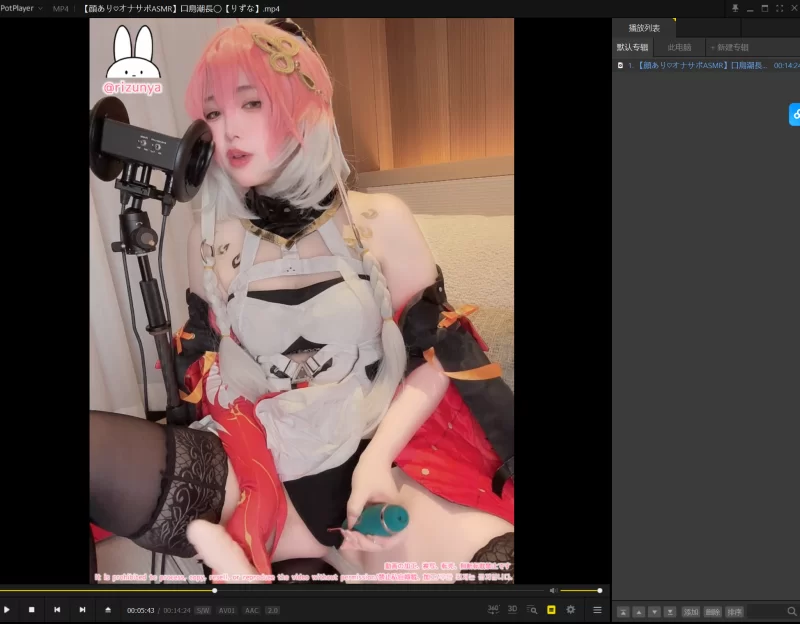
Task: Select playlist item 1 to play it
Action: coord(700,65)
